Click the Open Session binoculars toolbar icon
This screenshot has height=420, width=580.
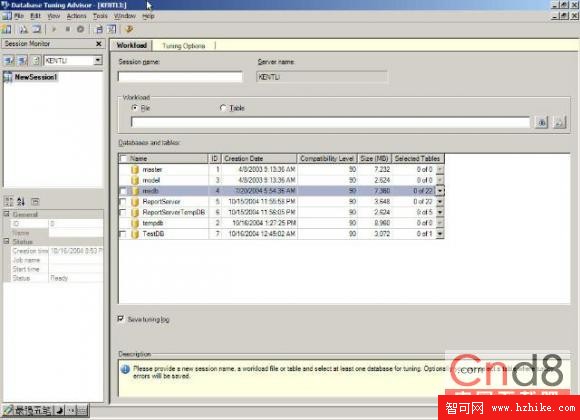point(23,29)
